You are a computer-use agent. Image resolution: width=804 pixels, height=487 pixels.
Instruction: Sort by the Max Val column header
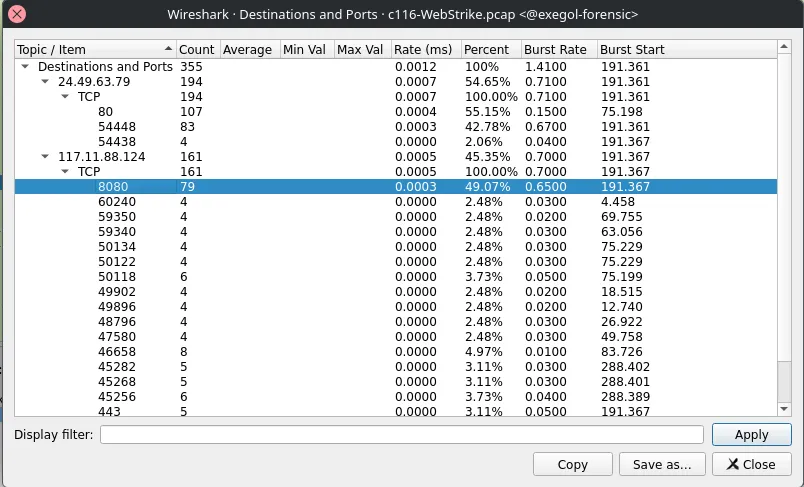pyautogui.click(x=363, y=49)
